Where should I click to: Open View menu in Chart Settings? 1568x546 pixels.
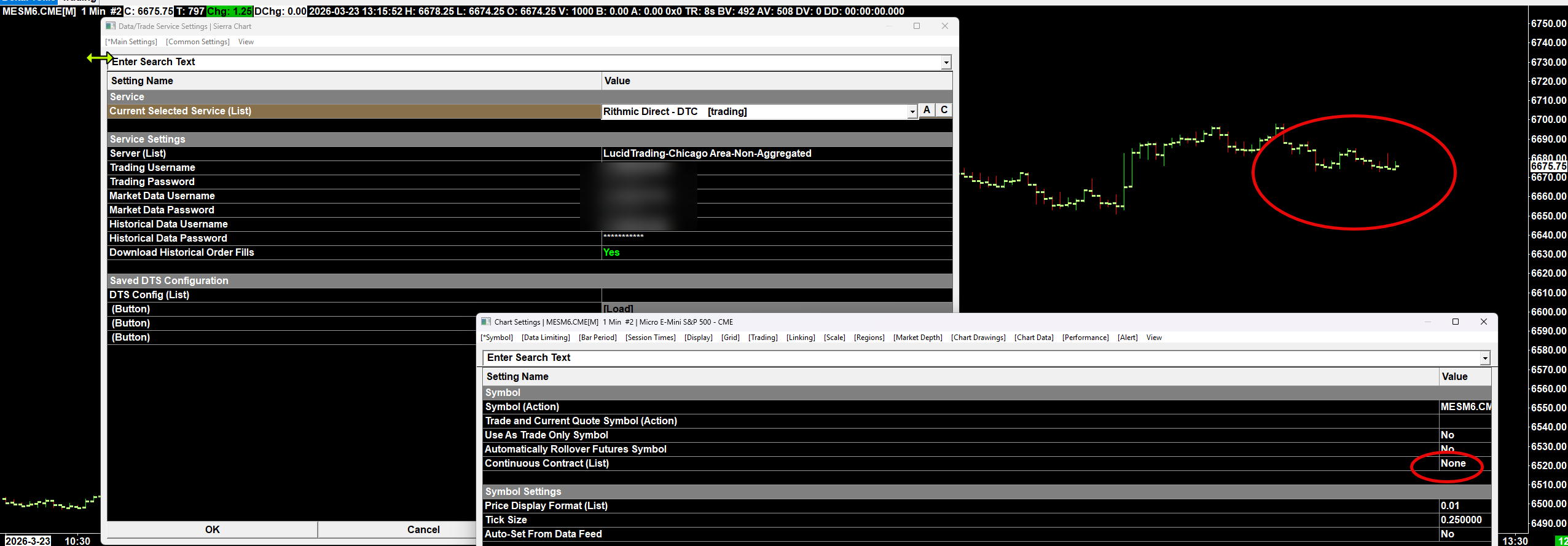(1154, 338)
